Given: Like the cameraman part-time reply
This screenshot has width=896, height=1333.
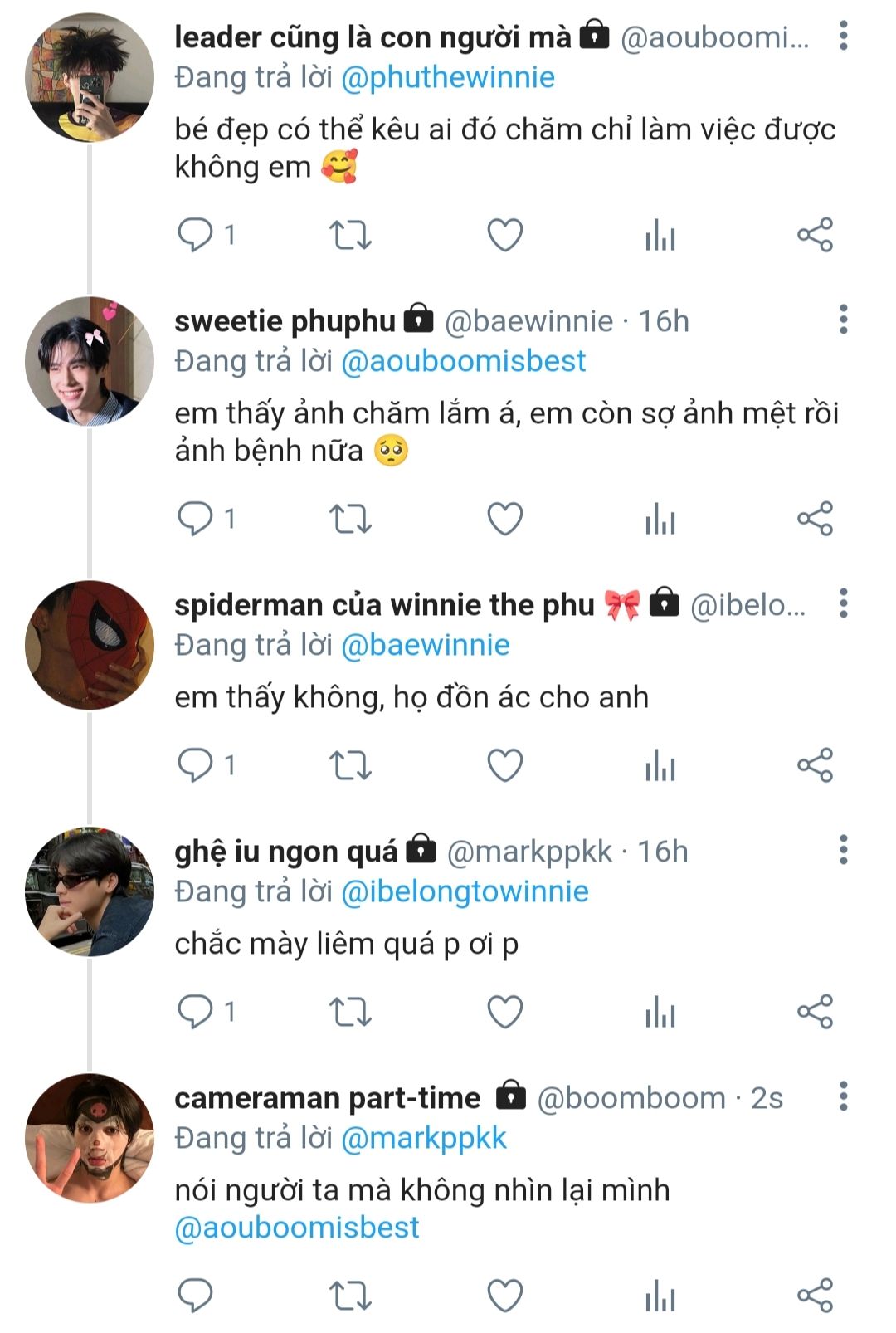Looking at the screenshot, I should pyautogui.click(x=504, y=1296).
